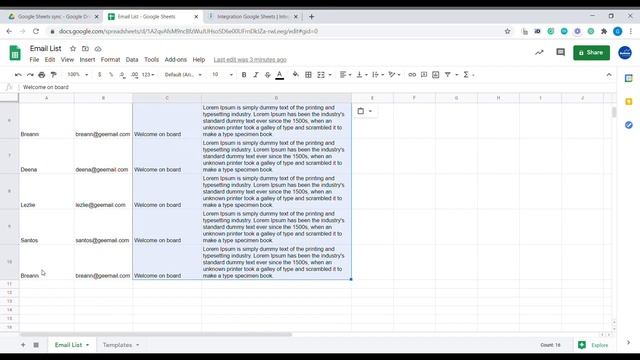
Task: Move the document to a folder
Action: pyautogui.click(x=85, y=49)
